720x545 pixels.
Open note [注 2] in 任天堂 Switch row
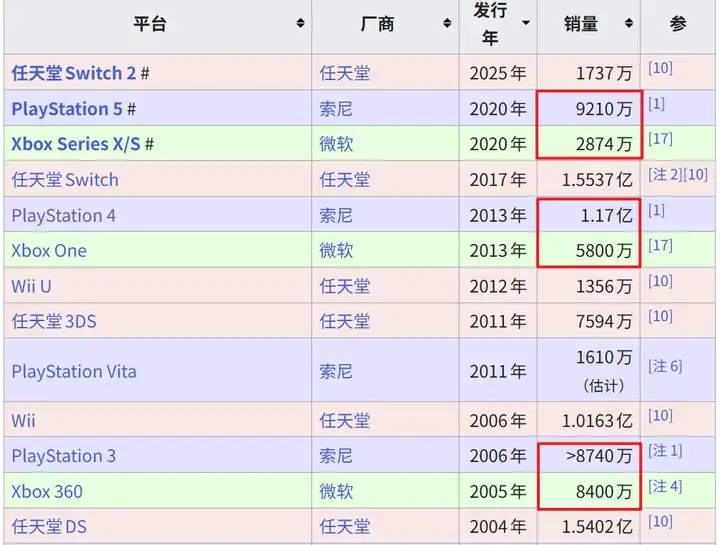click(665, 174)
